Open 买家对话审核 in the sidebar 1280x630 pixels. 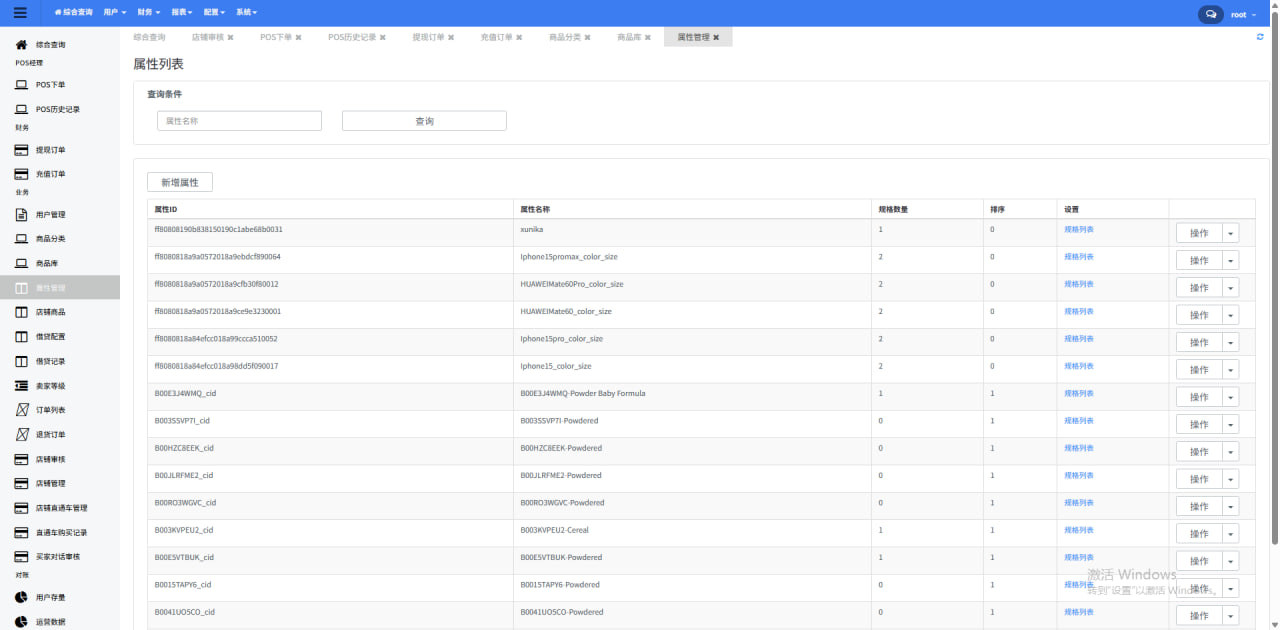point(60,557)
